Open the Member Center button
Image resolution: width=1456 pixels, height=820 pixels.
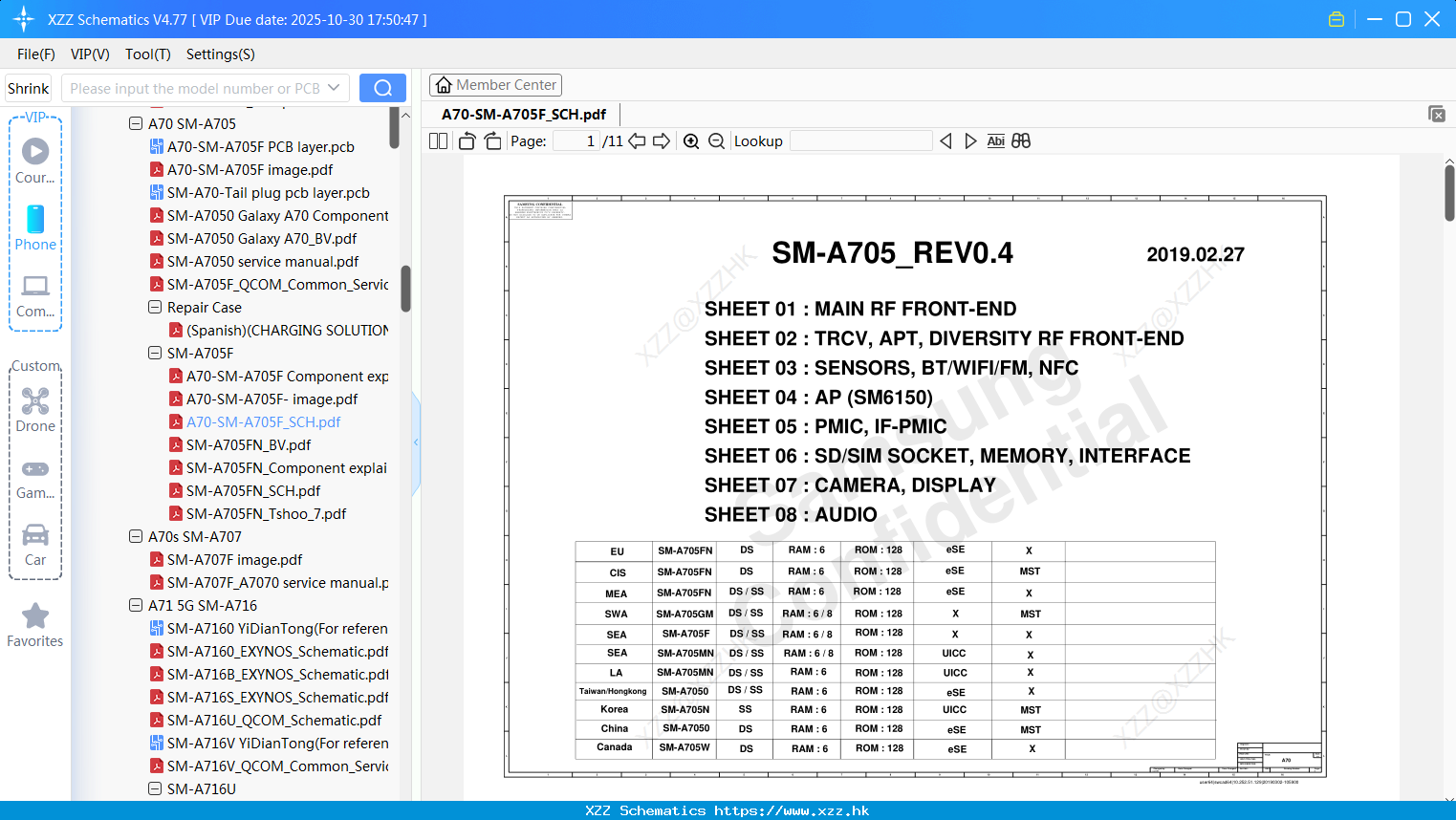[495, 85]
